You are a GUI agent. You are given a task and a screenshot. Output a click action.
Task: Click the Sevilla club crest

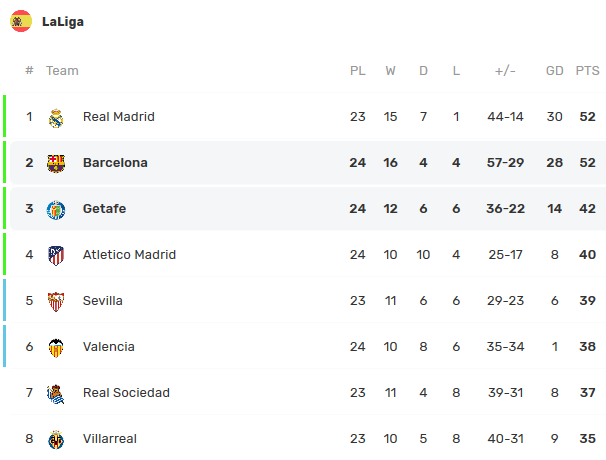[x=56, y=301]
